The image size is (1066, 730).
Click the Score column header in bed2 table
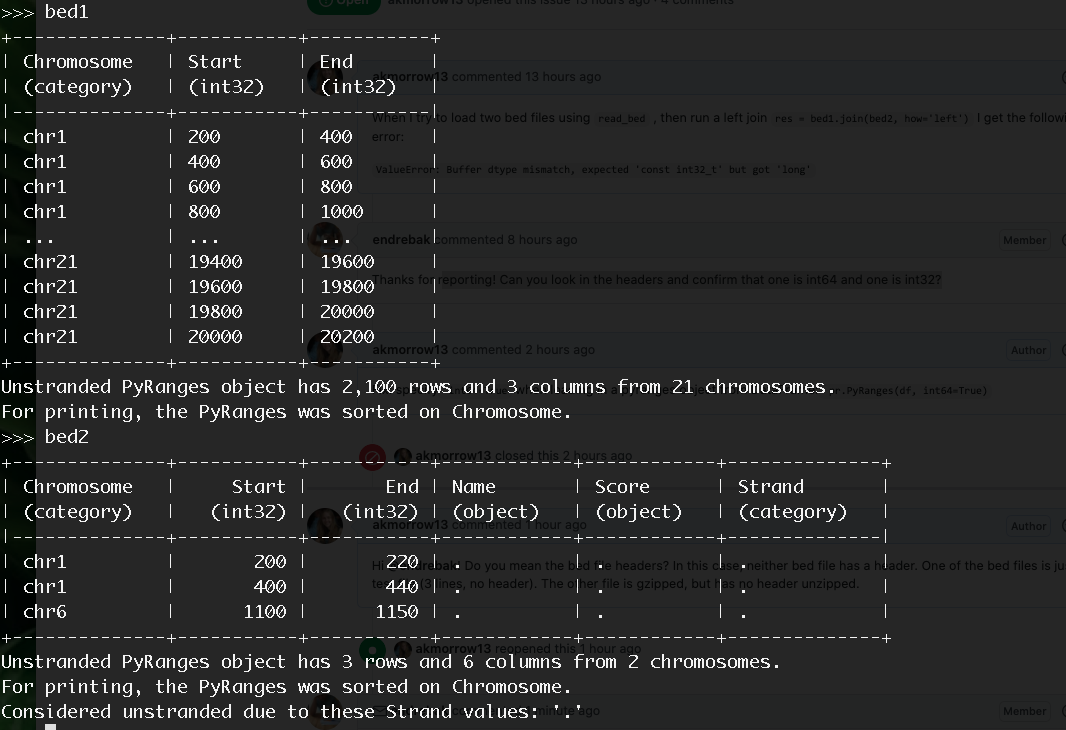622,487
